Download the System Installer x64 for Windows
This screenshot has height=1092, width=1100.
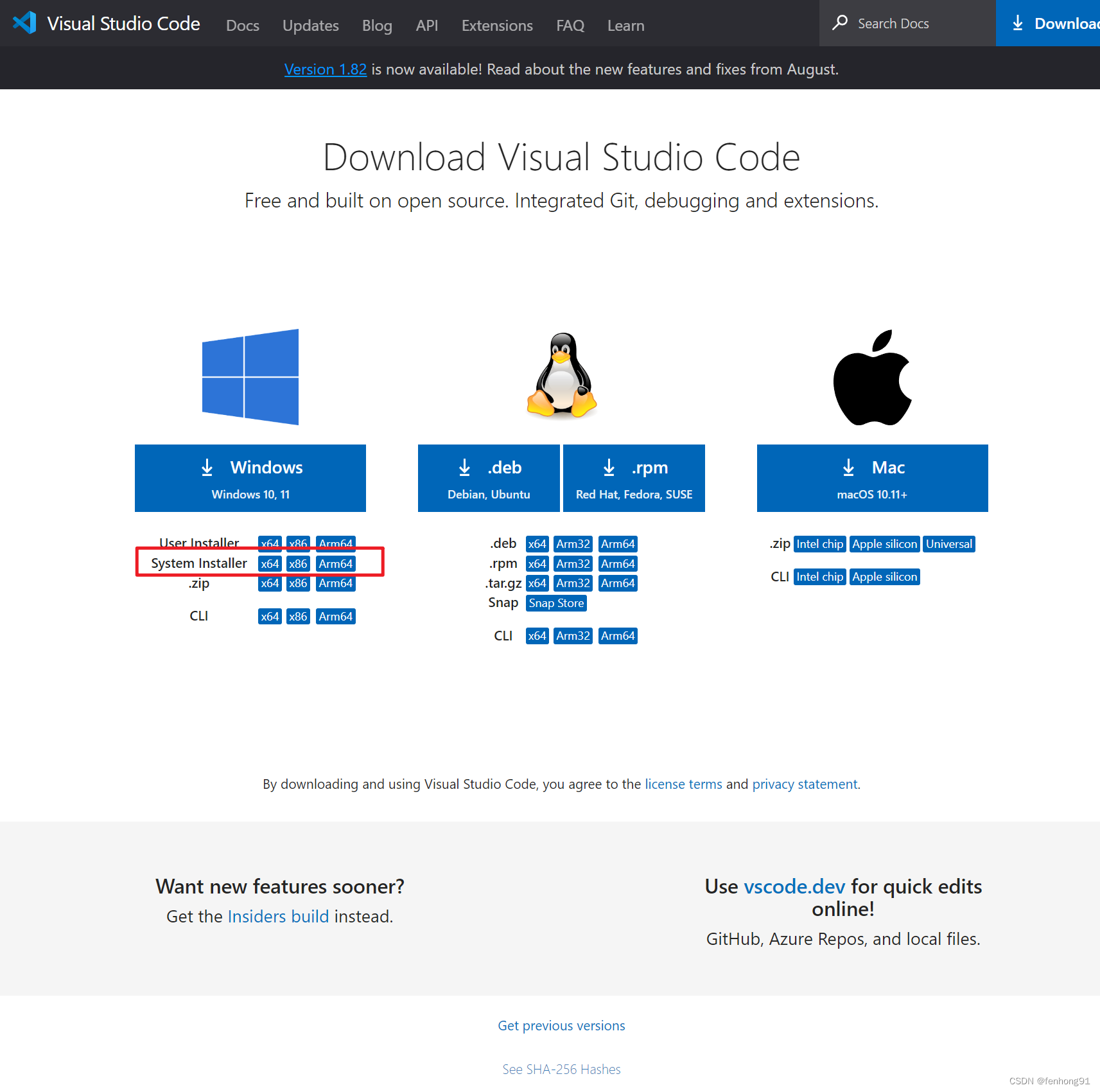(x=269, y=563)
